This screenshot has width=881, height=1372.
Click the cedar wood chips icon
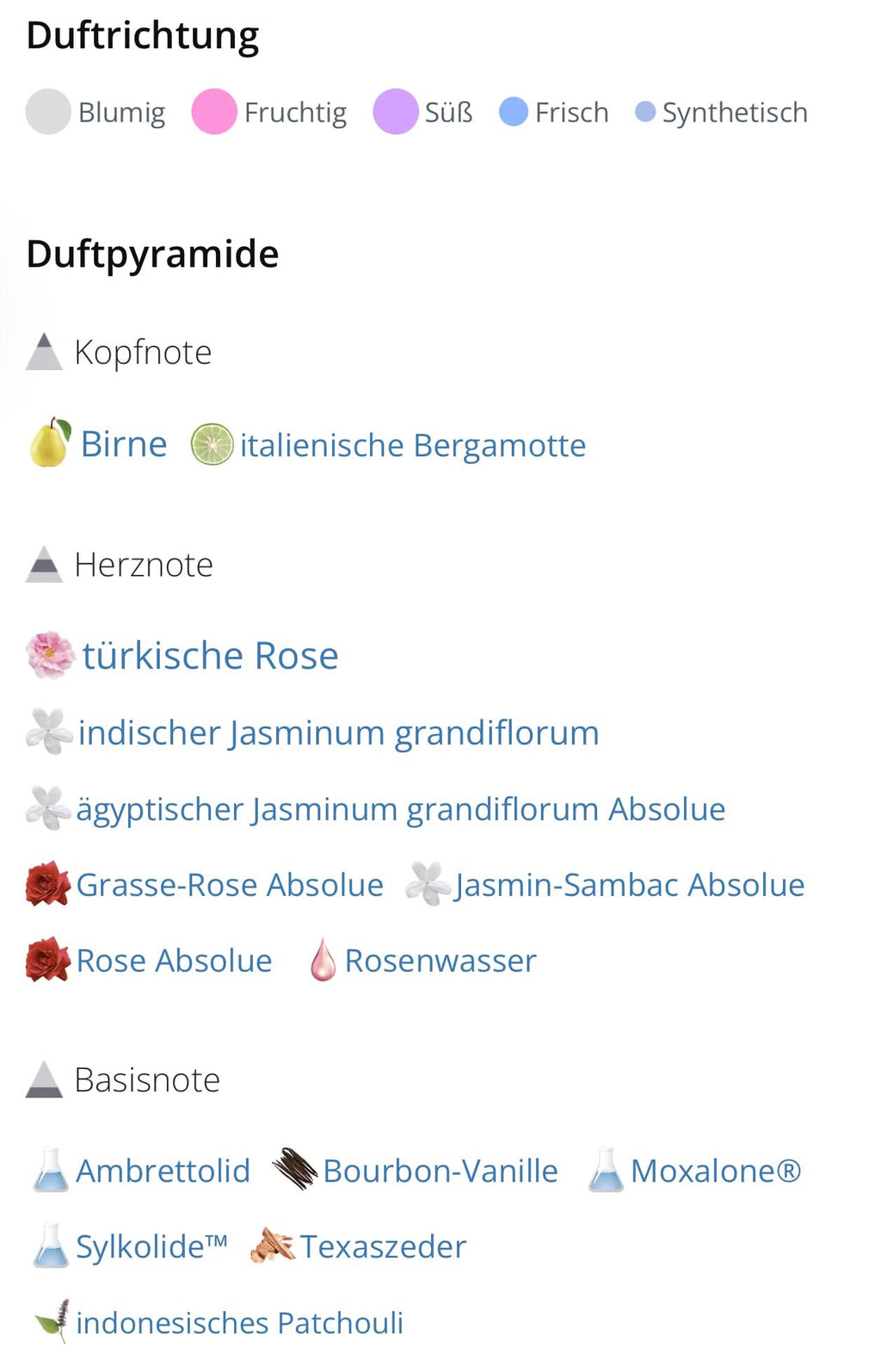pyautogui.click(x=272, y=1246)
